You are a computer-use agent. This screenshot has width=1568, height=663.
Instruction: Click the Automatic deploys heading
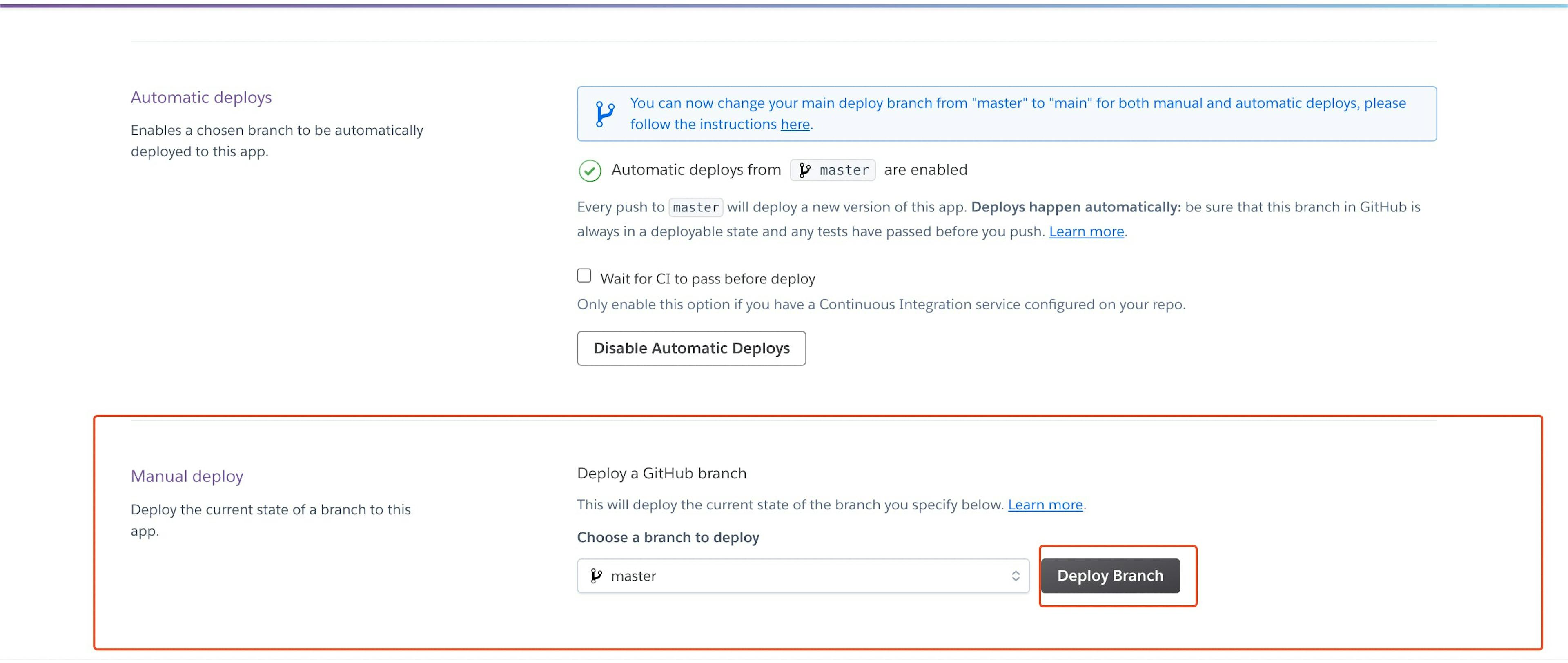click(x=201, y=98)
